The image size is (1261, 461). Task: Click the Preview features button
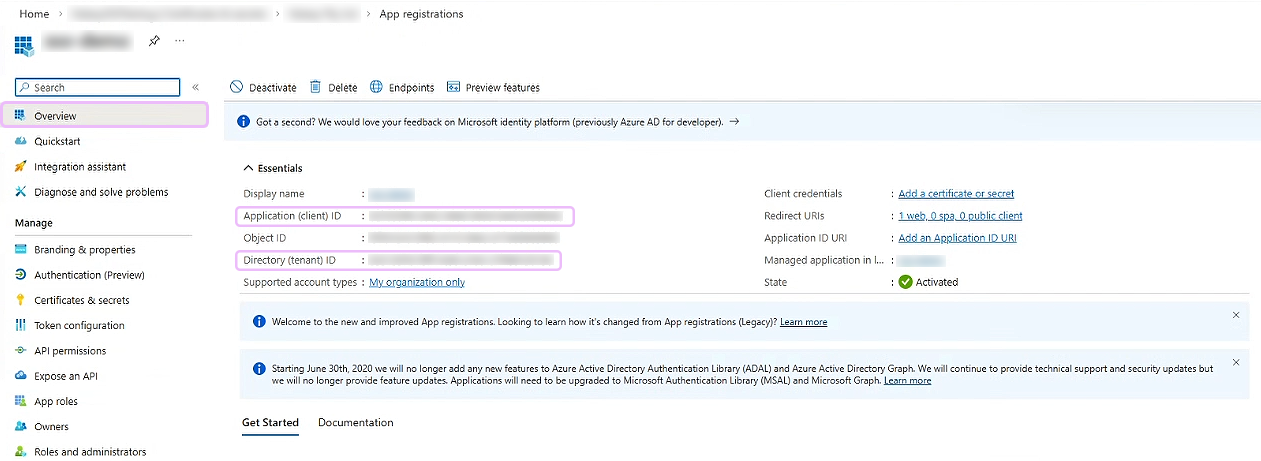point(493,87)
